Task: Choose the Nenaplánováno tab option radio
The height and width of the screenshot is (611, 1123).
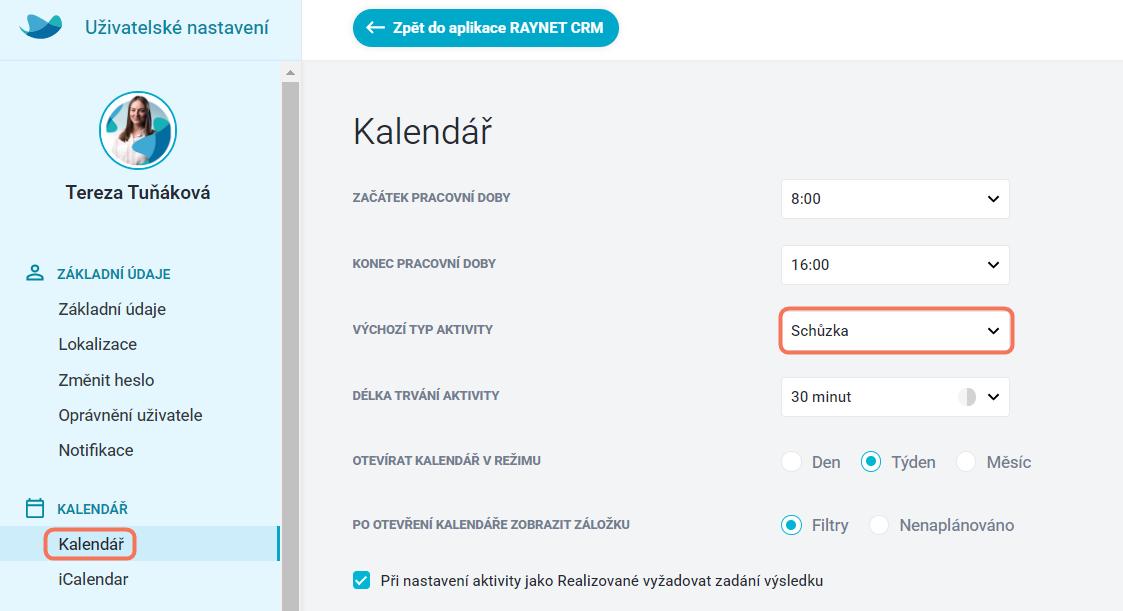Action: (879, 525)
